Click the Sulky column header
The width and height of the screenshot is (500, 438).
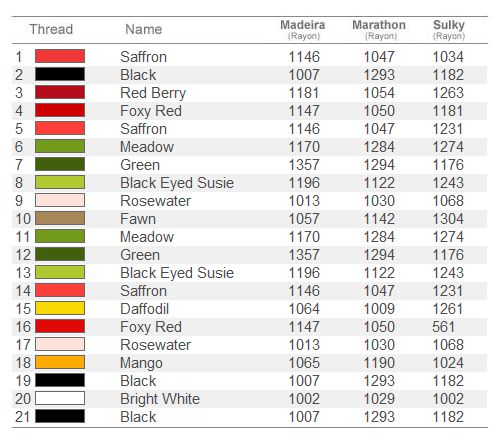coord(449,30)
